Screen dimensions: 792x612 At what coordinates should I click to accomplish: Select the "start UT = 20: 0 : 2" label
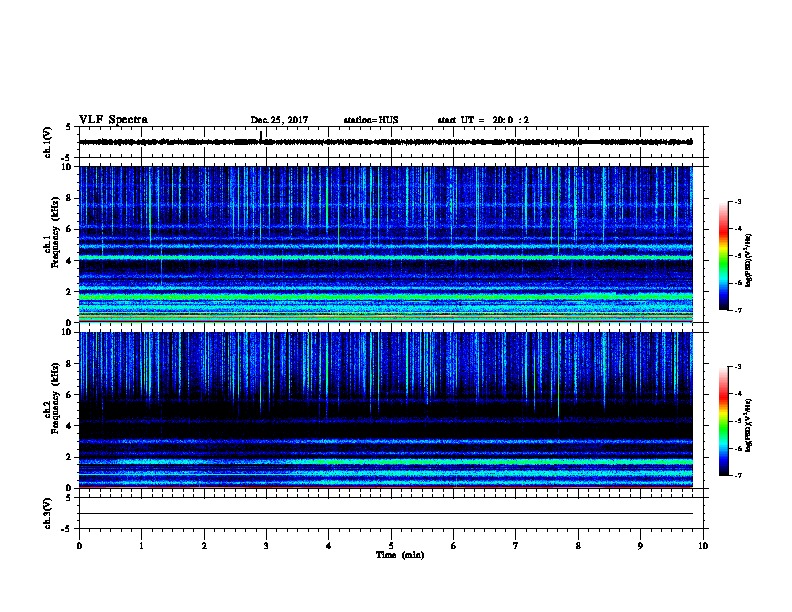pos(483,120)
